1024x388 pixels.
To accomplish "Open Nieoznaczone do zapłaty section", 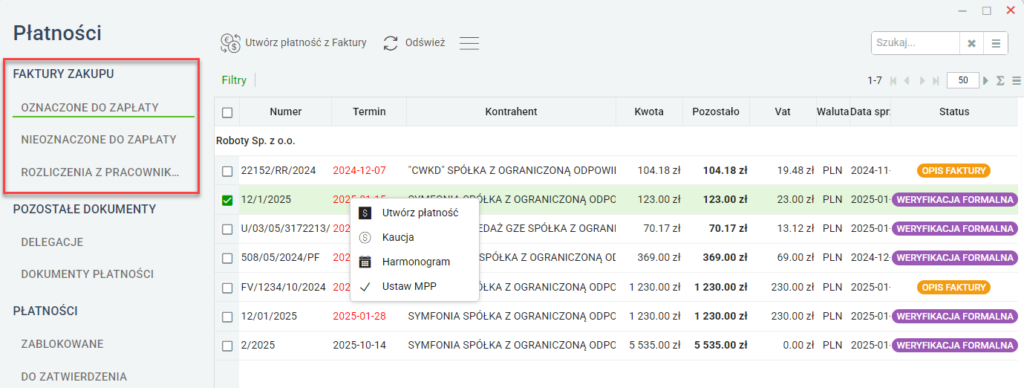I will [x=99, y=139].
